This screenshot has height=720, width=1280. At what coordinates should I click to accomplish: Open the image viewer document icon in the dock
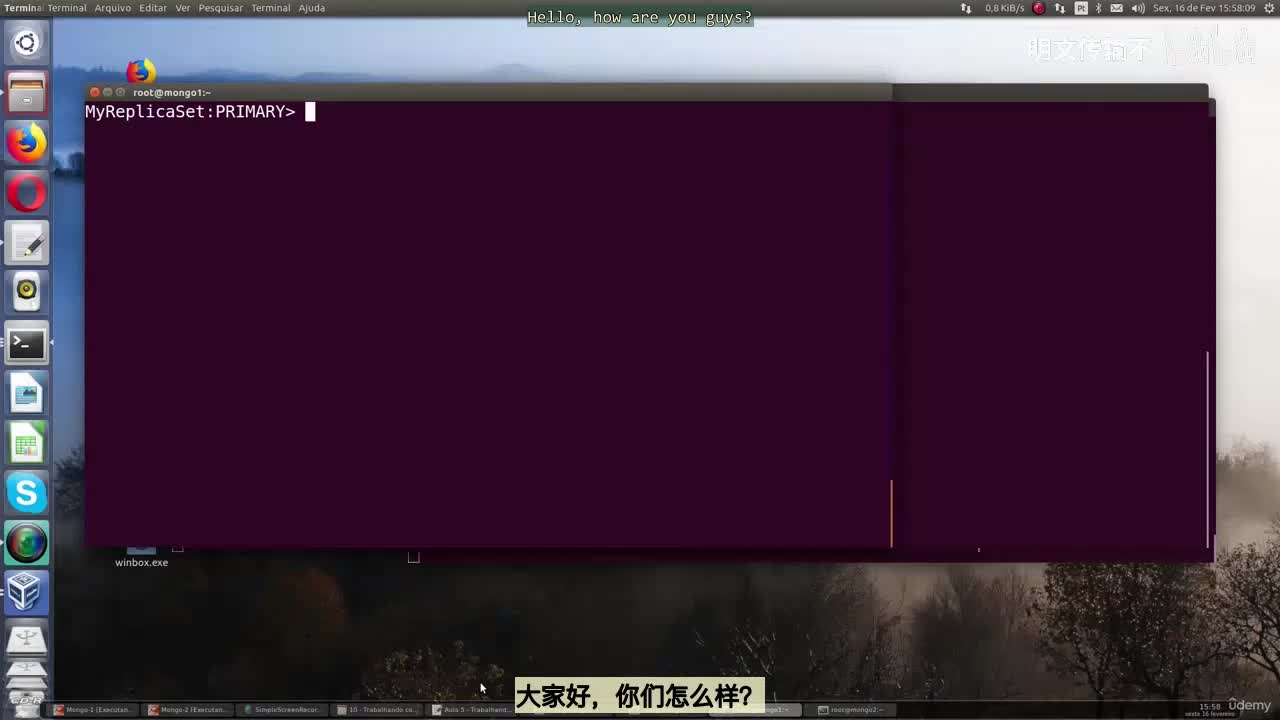(x=26, y=393)
